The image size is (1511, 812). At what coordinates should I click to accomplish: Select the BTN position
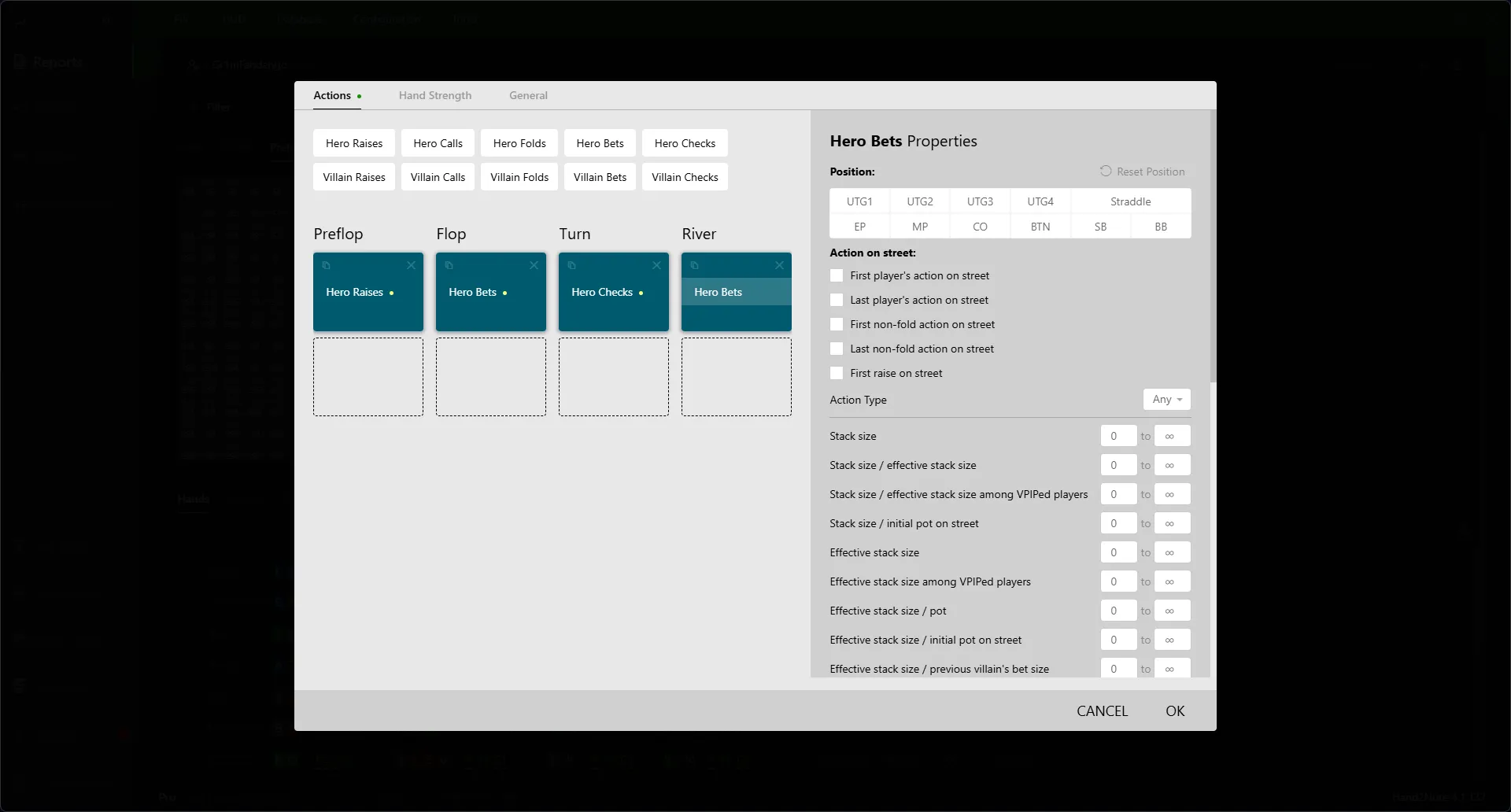[x=1040, y=227]
